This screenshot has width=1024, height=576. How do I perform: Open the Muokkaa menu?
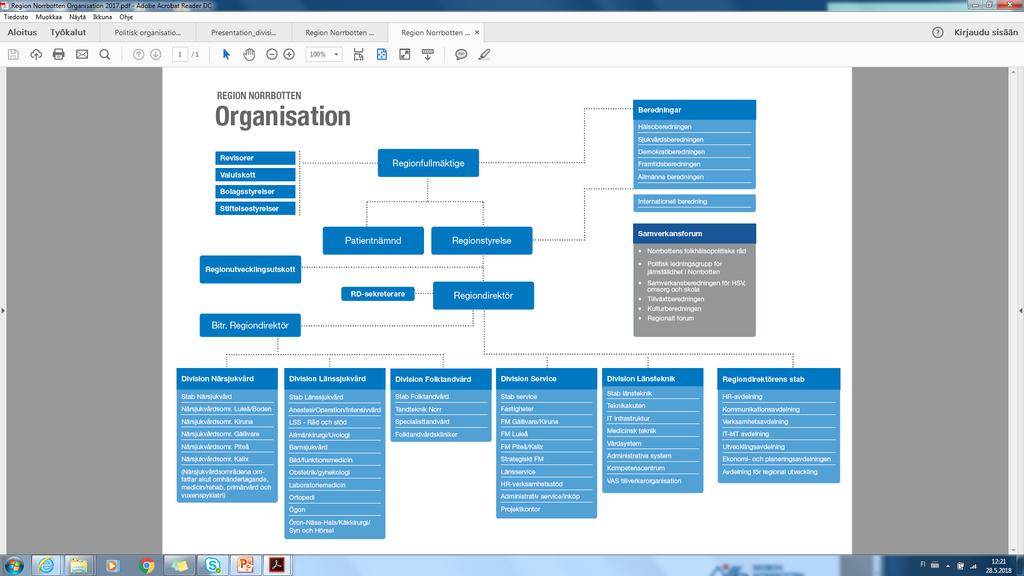pyautogui.click(x=49, y=17)
